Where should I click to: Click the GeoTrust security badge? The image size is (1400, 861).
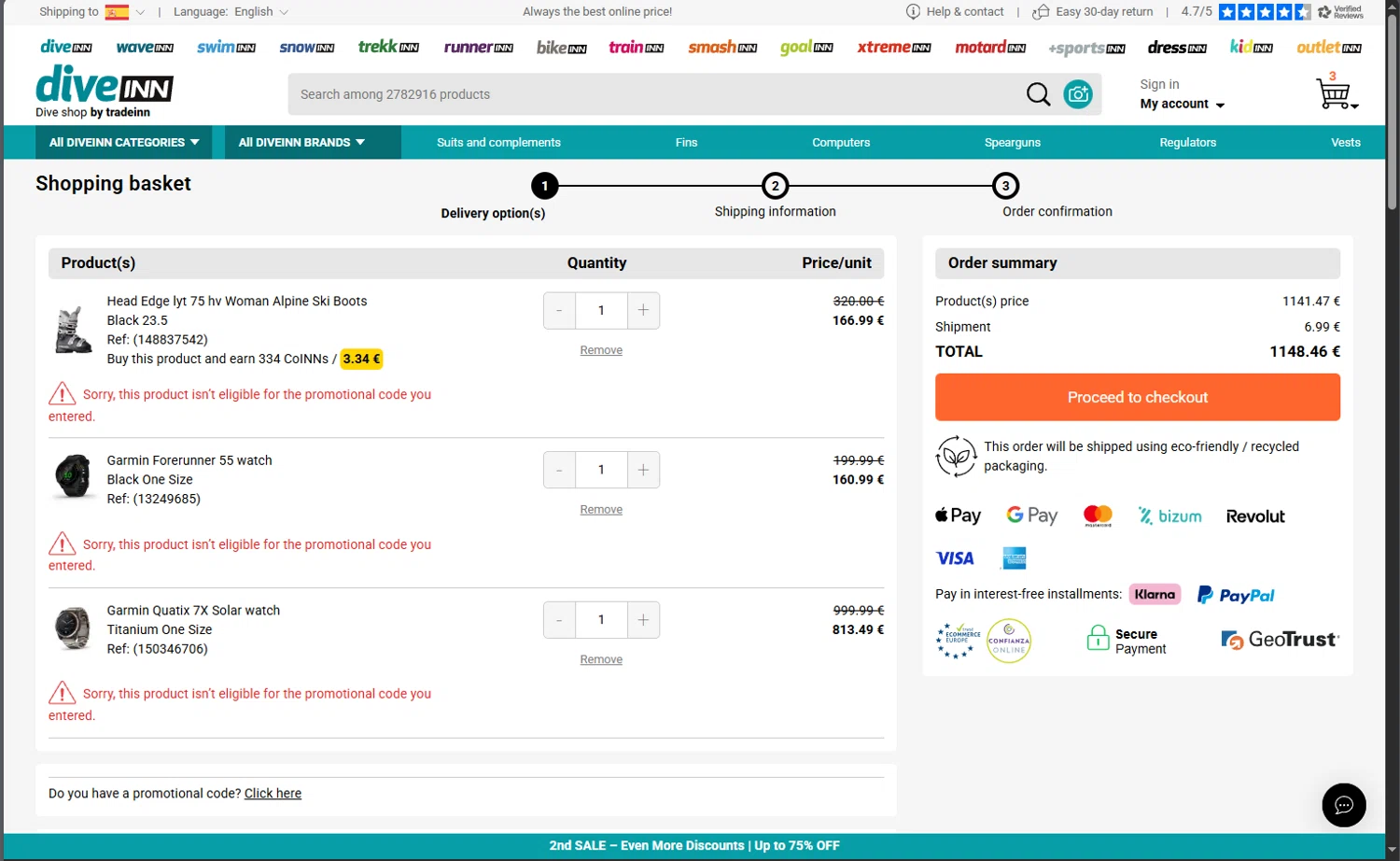click(x=1280, y=640)
